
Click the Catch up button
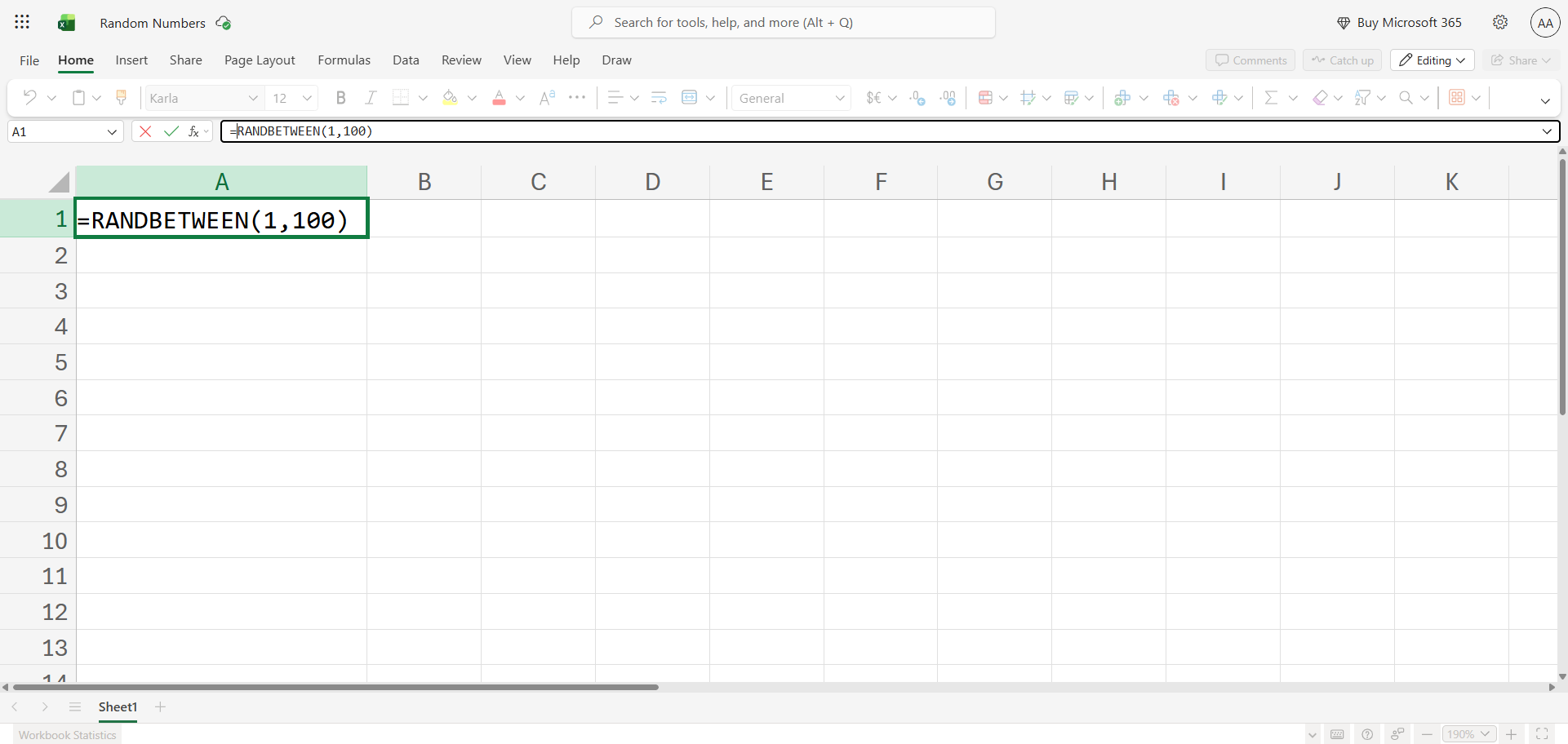click(1342, 60)
